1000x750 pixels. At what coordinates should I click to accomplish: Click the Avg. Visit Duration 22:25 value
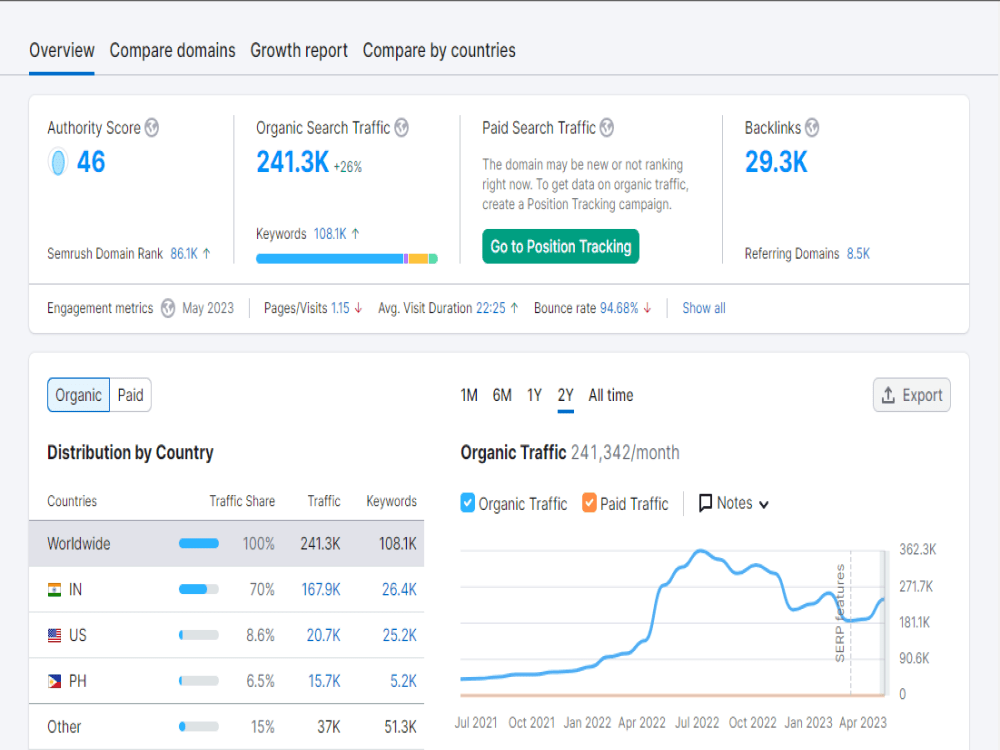pyautogui.click(x=491, y=309)
